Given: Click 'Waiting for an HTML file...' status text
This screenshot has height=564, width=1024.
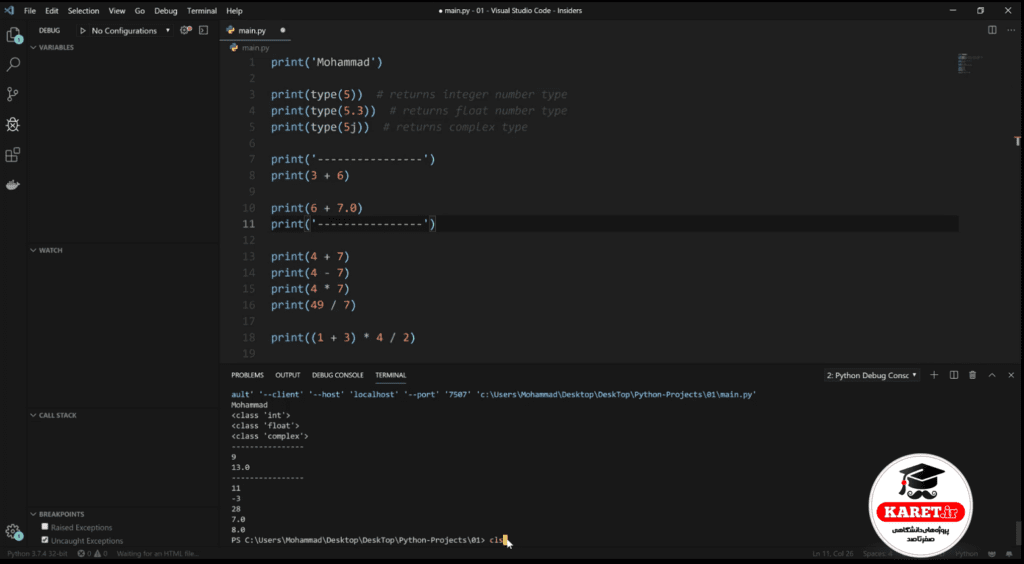Looking at the screenshot, I should [x=157, y=554].
